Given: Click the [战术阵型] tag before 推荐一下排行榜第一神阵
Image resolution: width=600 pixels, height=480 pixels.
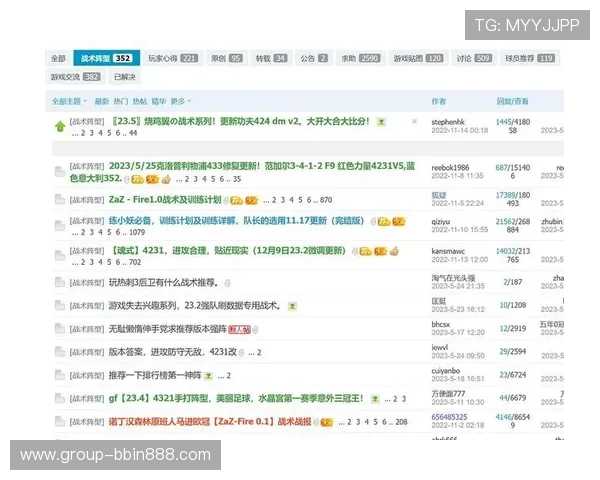Looking at the screenshot, I should [87, 376].
